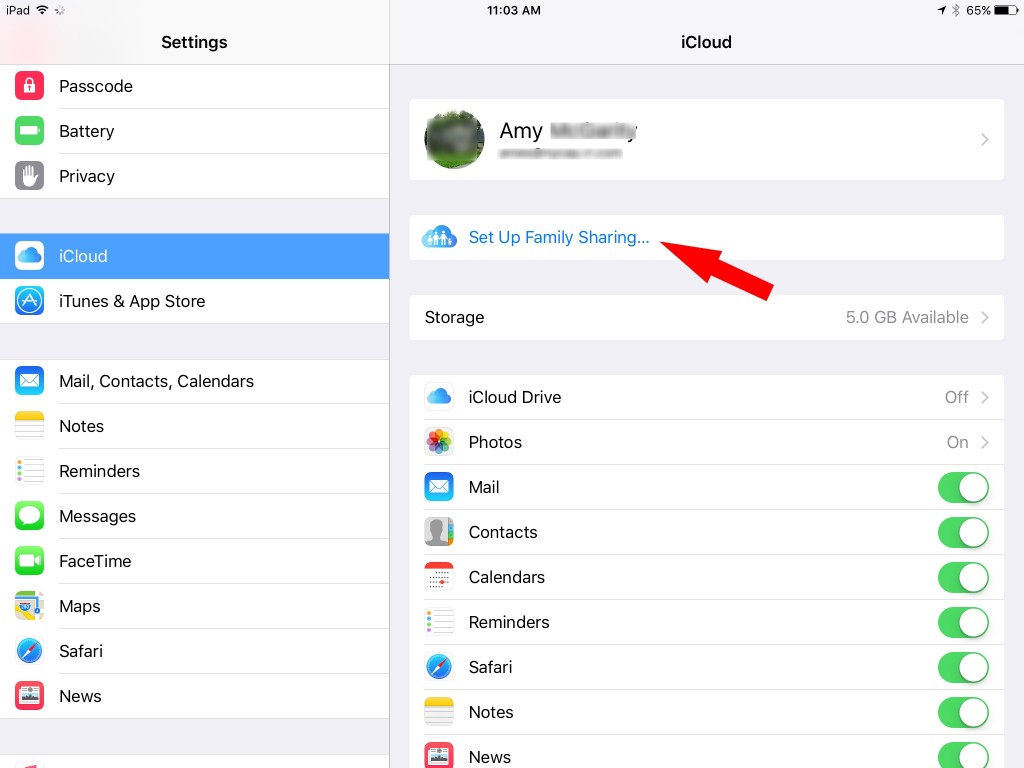Open Maps settings label

pos(80,606)
